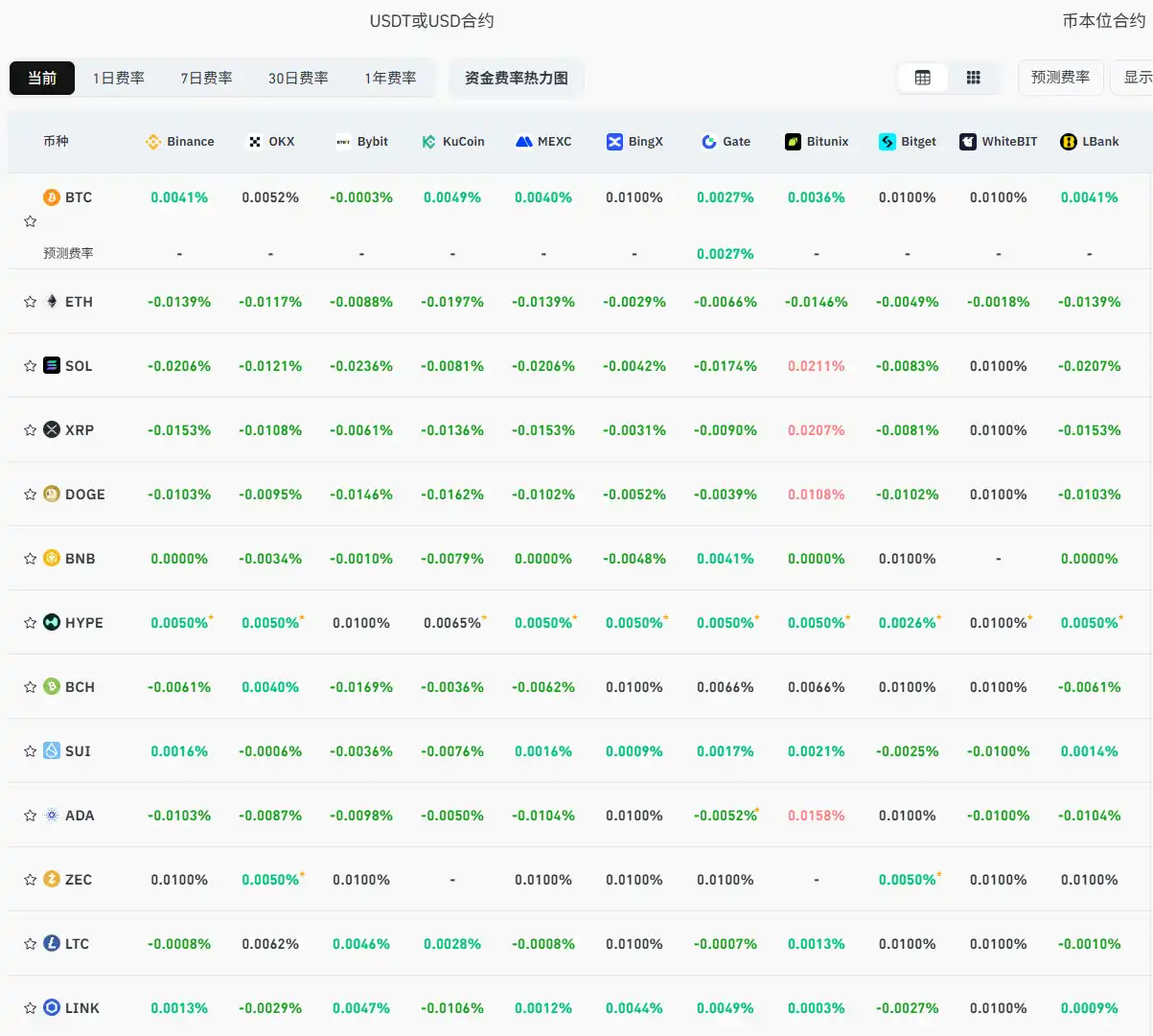Switch to the 当前 tab

tap(41, 78)
